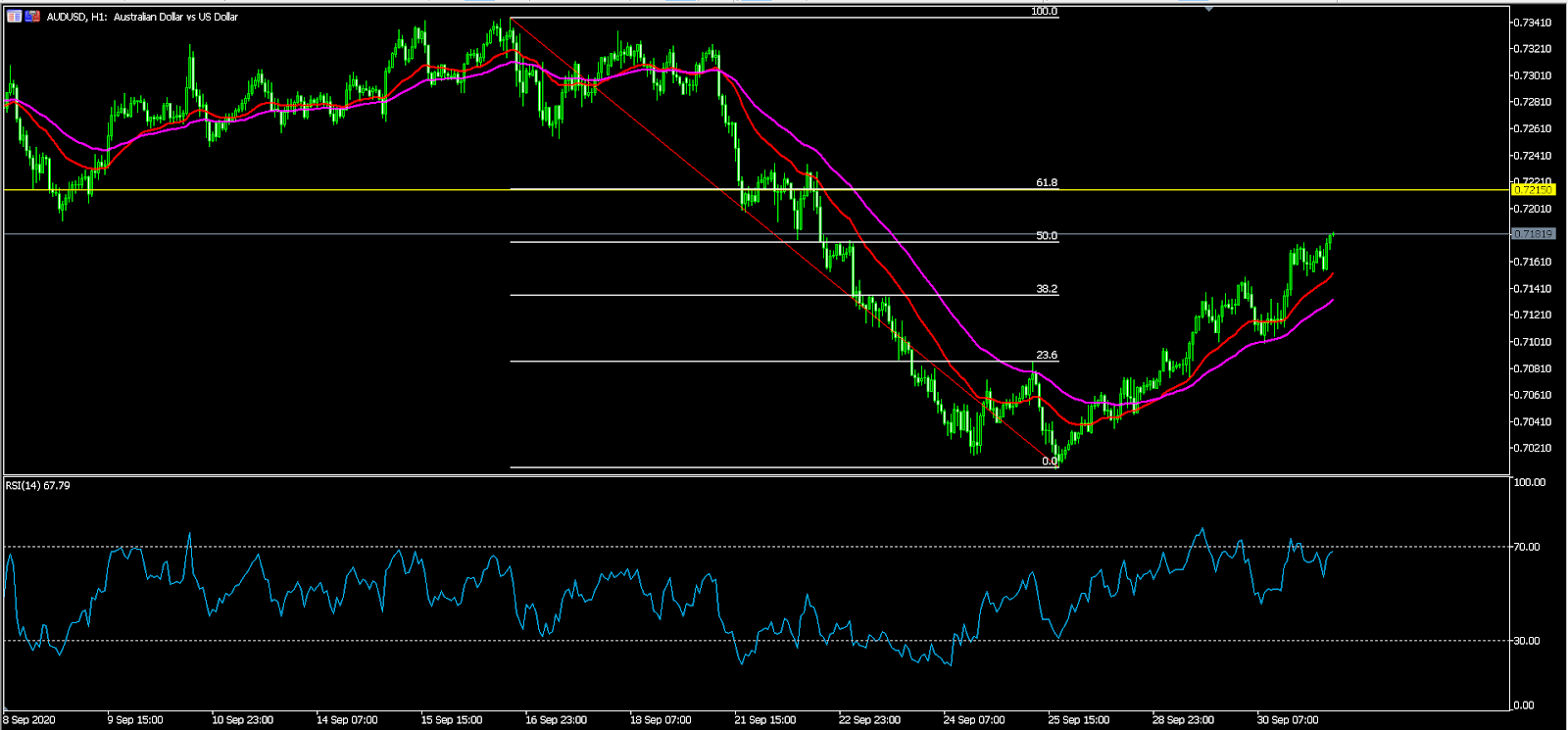This screenshot has height=730, width=1568.
Task: Click the RSI 70.00 level value
Action: (1527, 547)
